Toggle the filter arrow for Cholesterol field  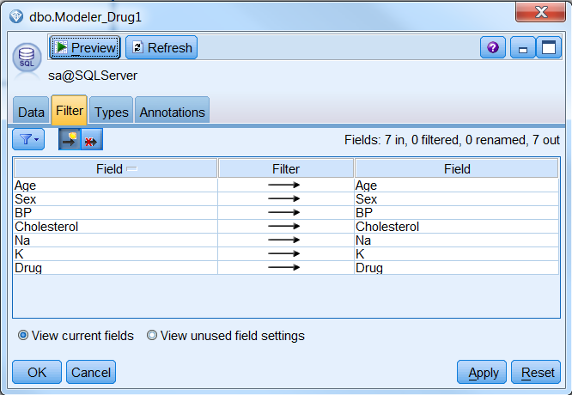coord(284,226)
